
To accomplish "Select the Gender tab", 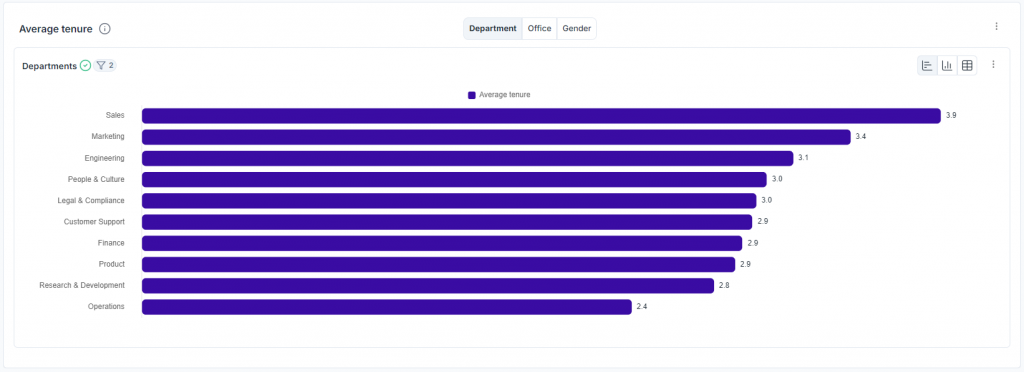I will click(x=577, y=29).
